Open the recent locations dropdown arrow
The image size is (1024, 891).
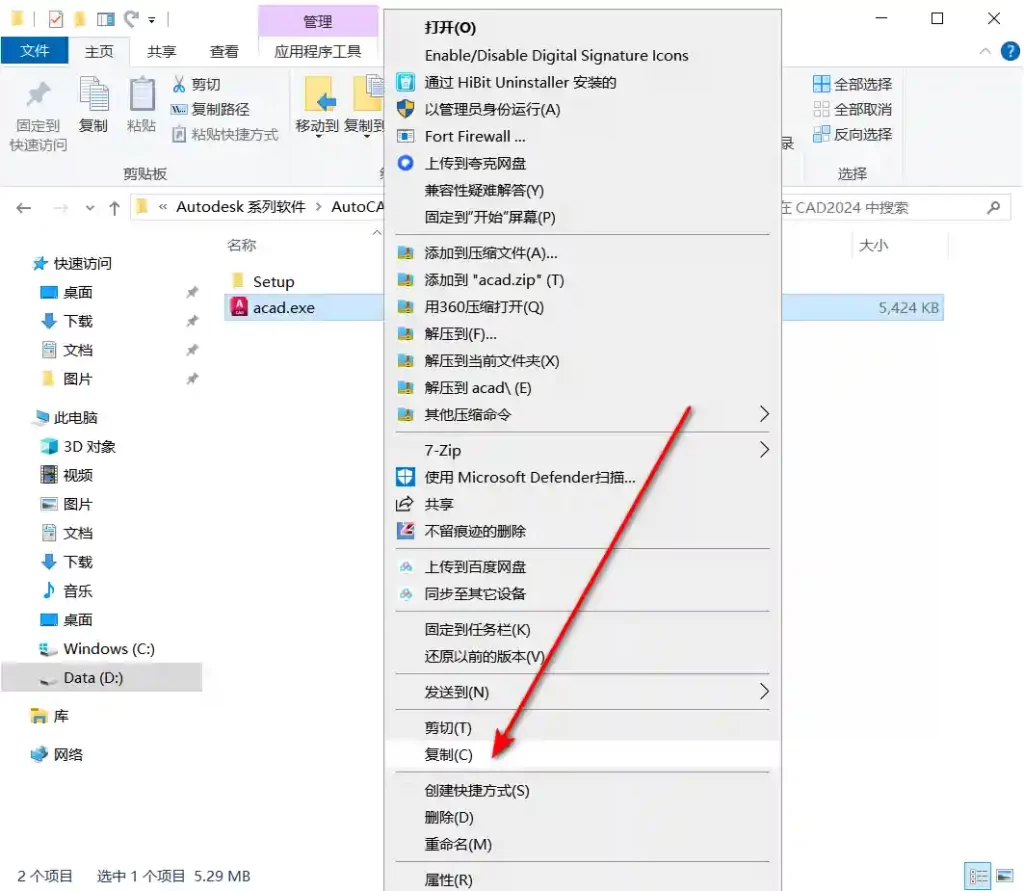[x=89, y=208]
